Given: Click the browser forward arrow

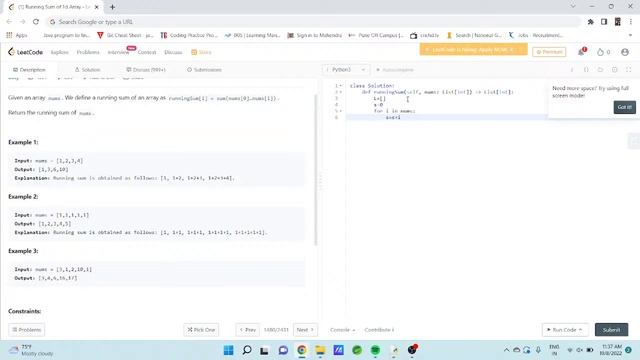Looking at the screenshot, I should coord(22,22).
